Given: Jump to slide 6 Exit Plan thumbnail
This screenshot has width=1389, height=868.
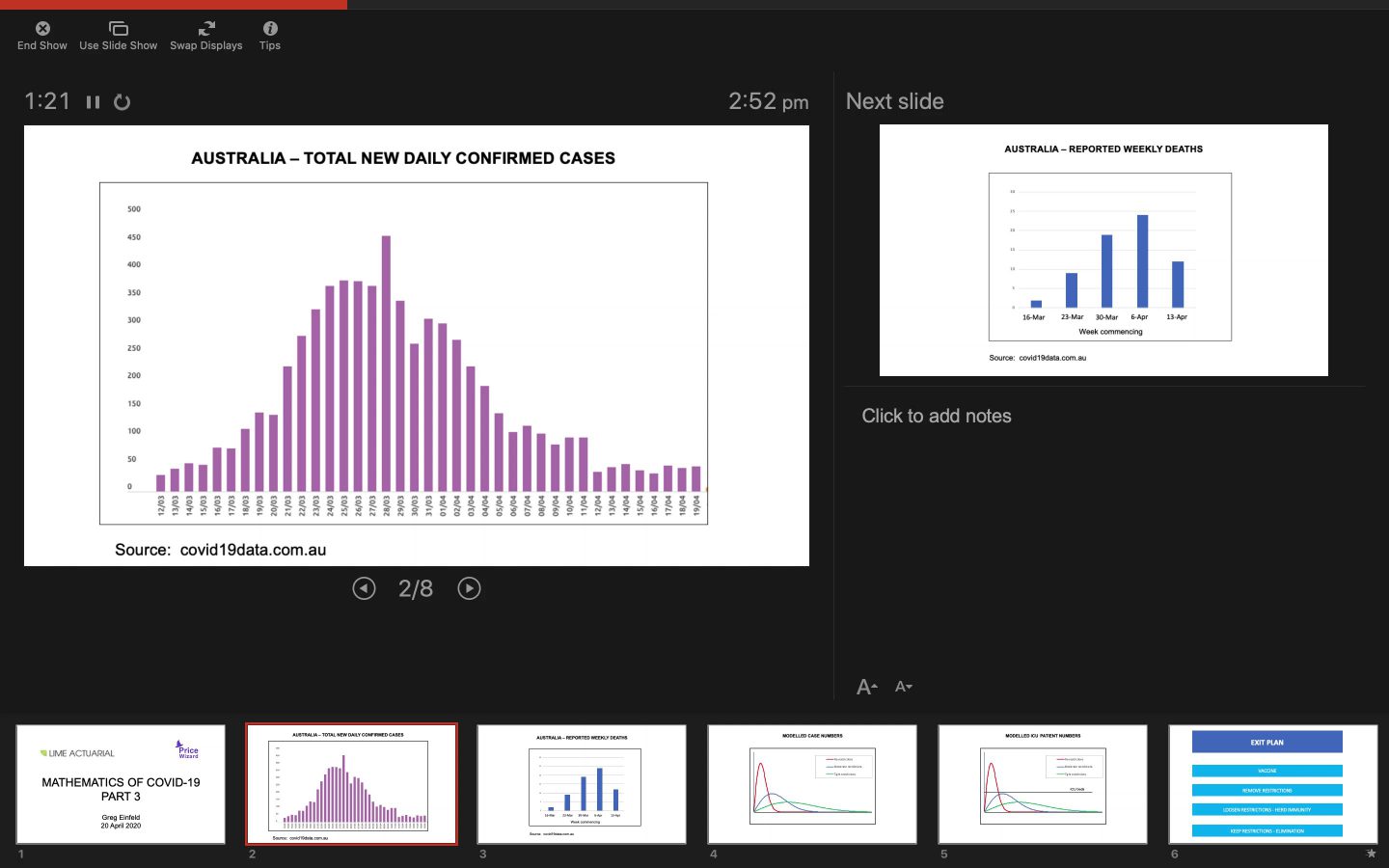Looking at the screenshot, I should pyautogui.click(x=1272, y=784).
